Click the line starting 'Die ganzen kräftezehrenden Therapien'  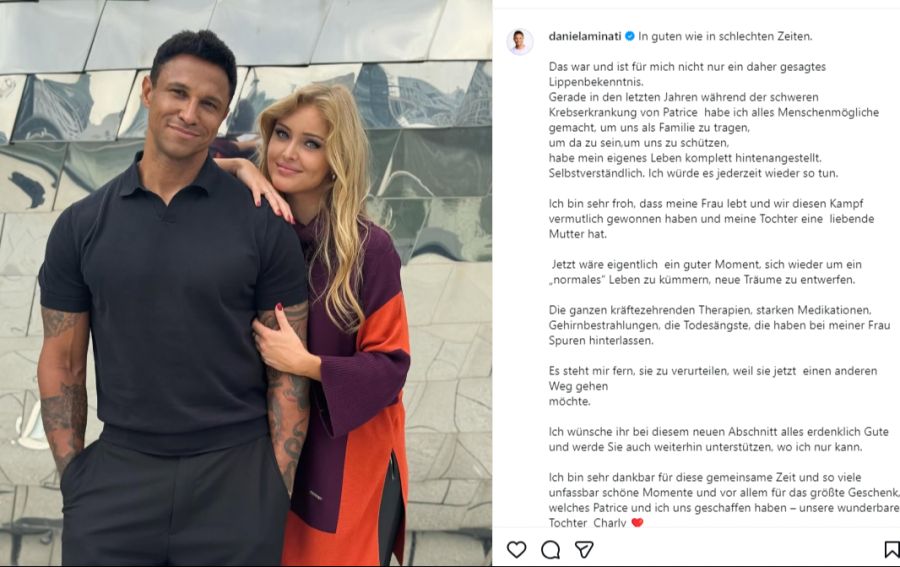(x=709, y=310)
